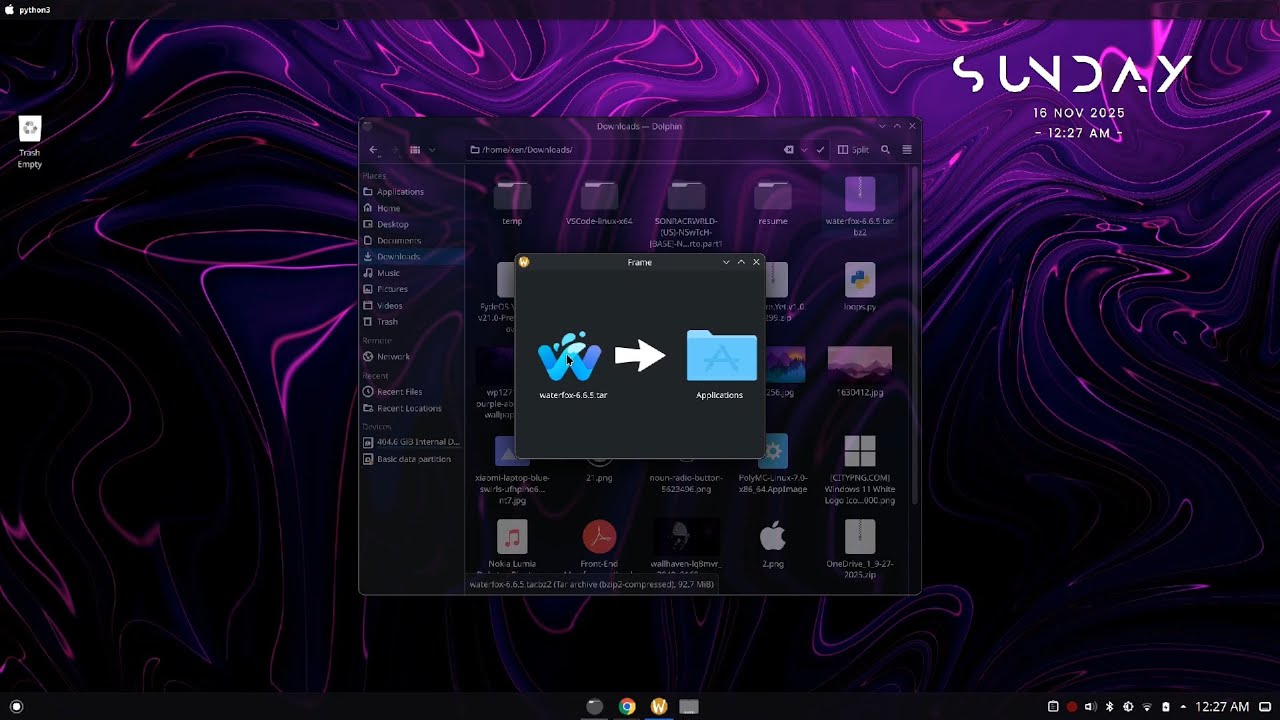Click the Dolphin location bar path /home/xen/Downloads/

point(527,150)
